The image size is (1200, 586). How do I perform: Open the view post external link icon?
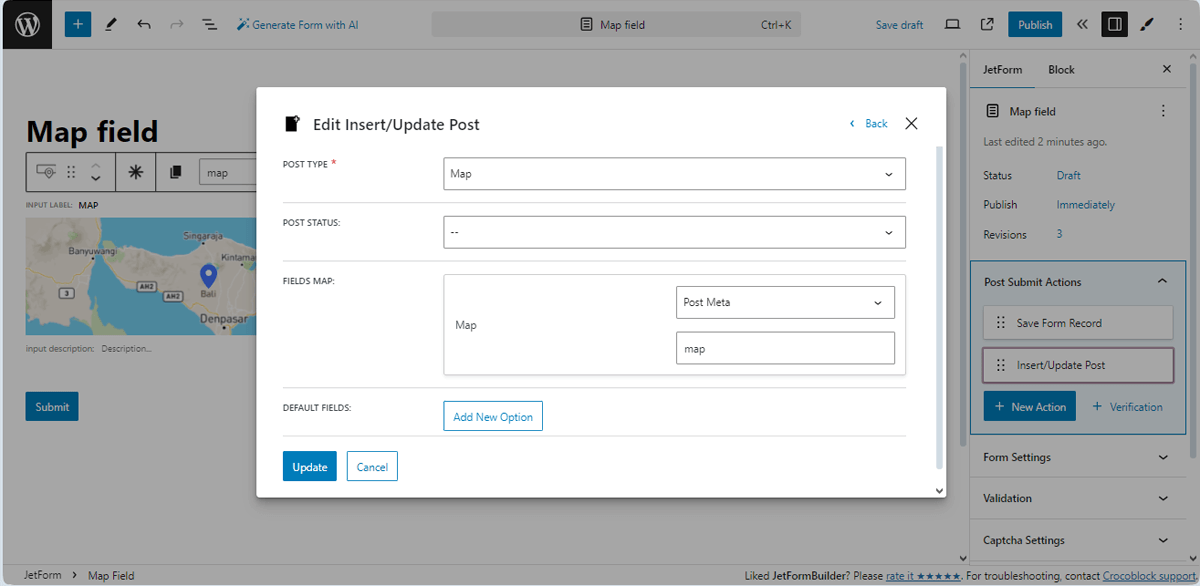click(987, 25)
